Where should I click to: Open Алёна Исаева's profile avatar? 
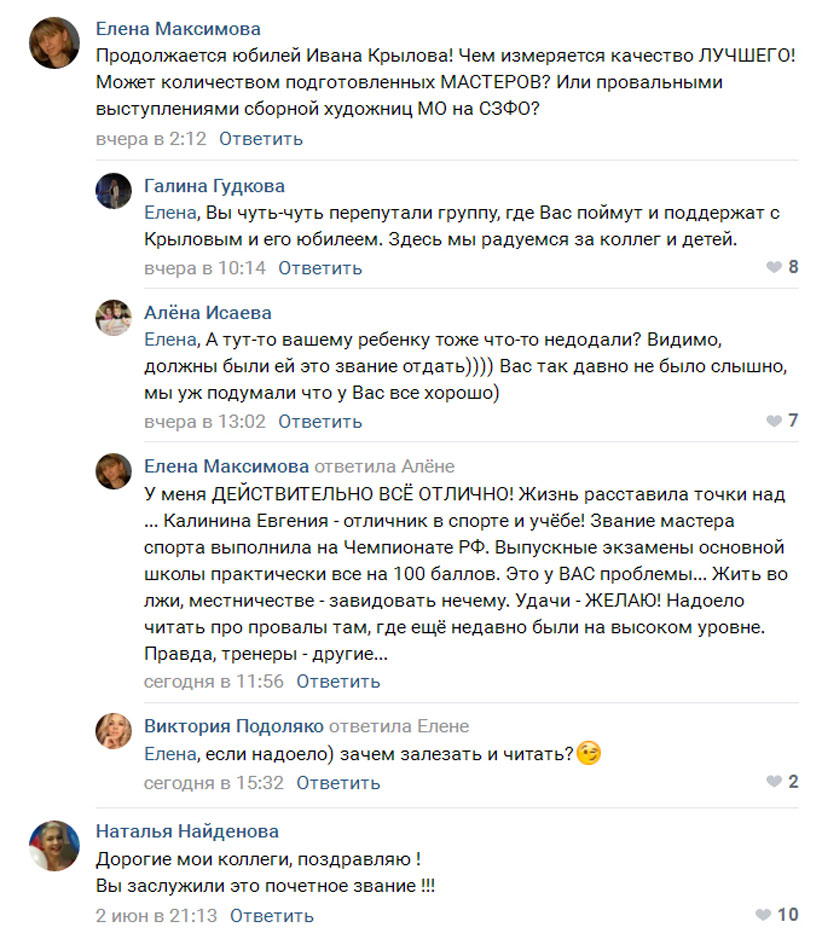pos(114,317)
